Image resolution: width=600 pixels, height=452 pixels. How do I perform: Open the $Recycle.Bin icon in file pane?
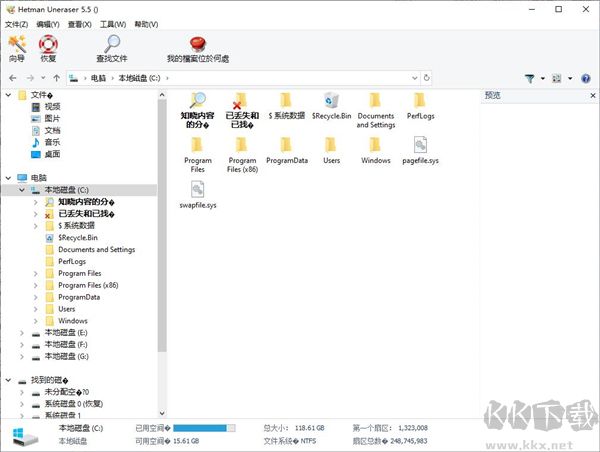[331, 104]
